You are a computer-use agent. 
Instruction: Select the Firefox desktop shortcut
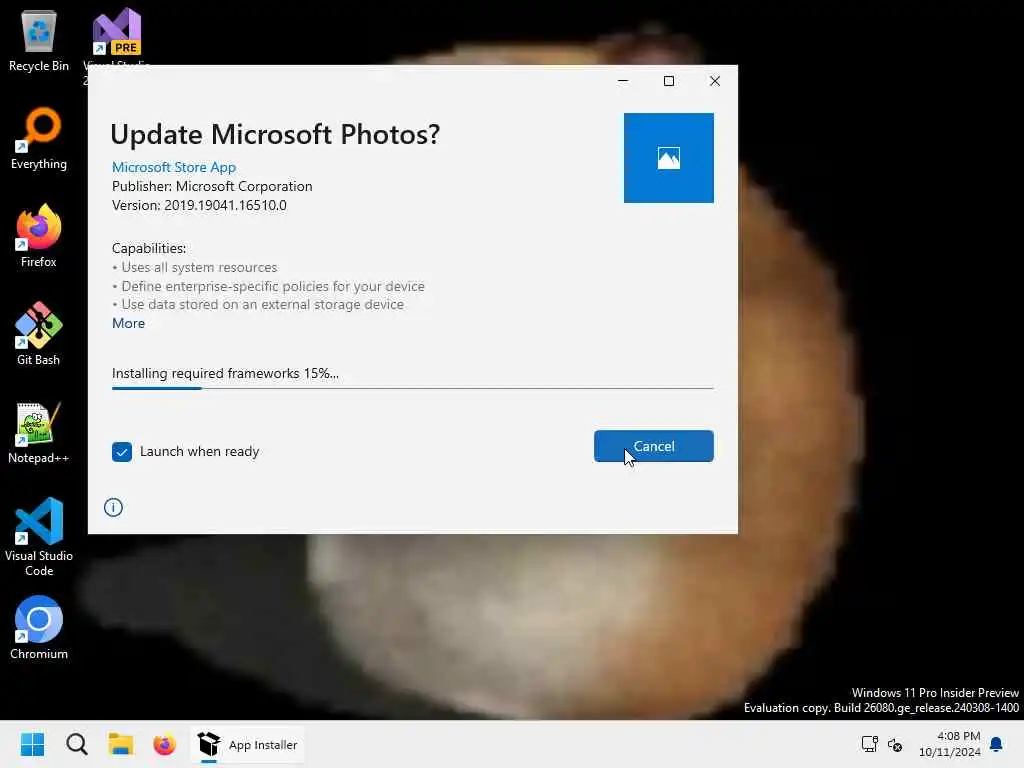point(39,236)
